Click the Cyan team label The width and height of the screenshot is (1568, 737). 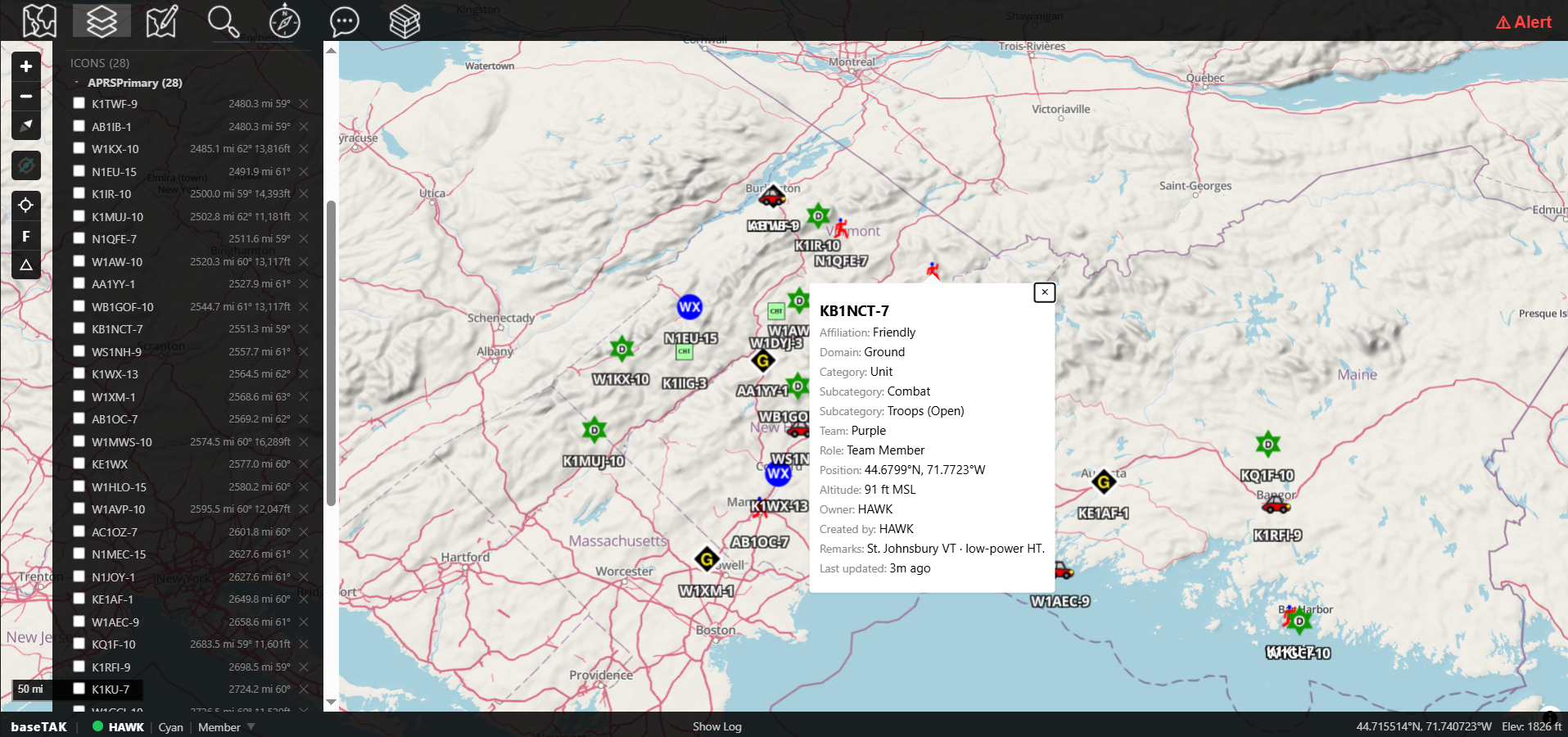point(170,727)
